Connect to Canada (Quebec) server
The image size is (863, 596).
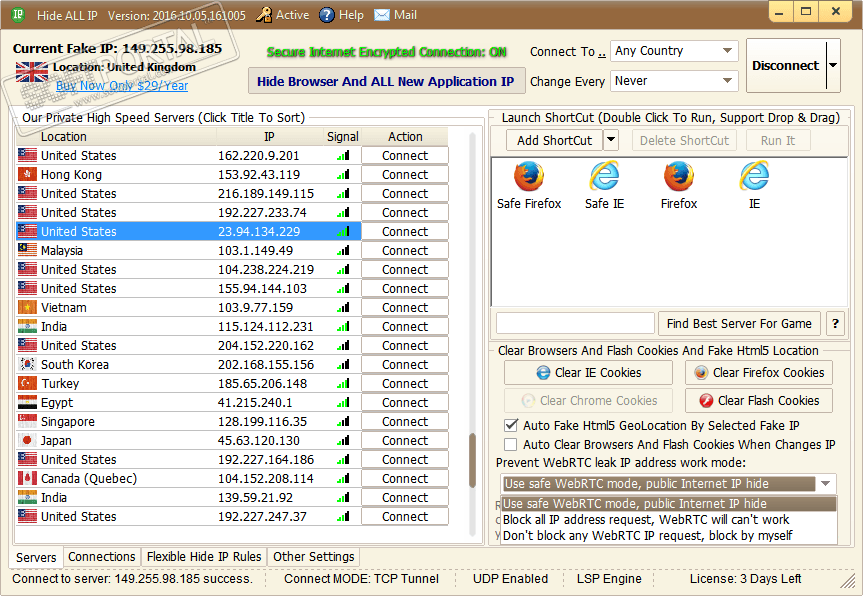click(x=405, y=478)
